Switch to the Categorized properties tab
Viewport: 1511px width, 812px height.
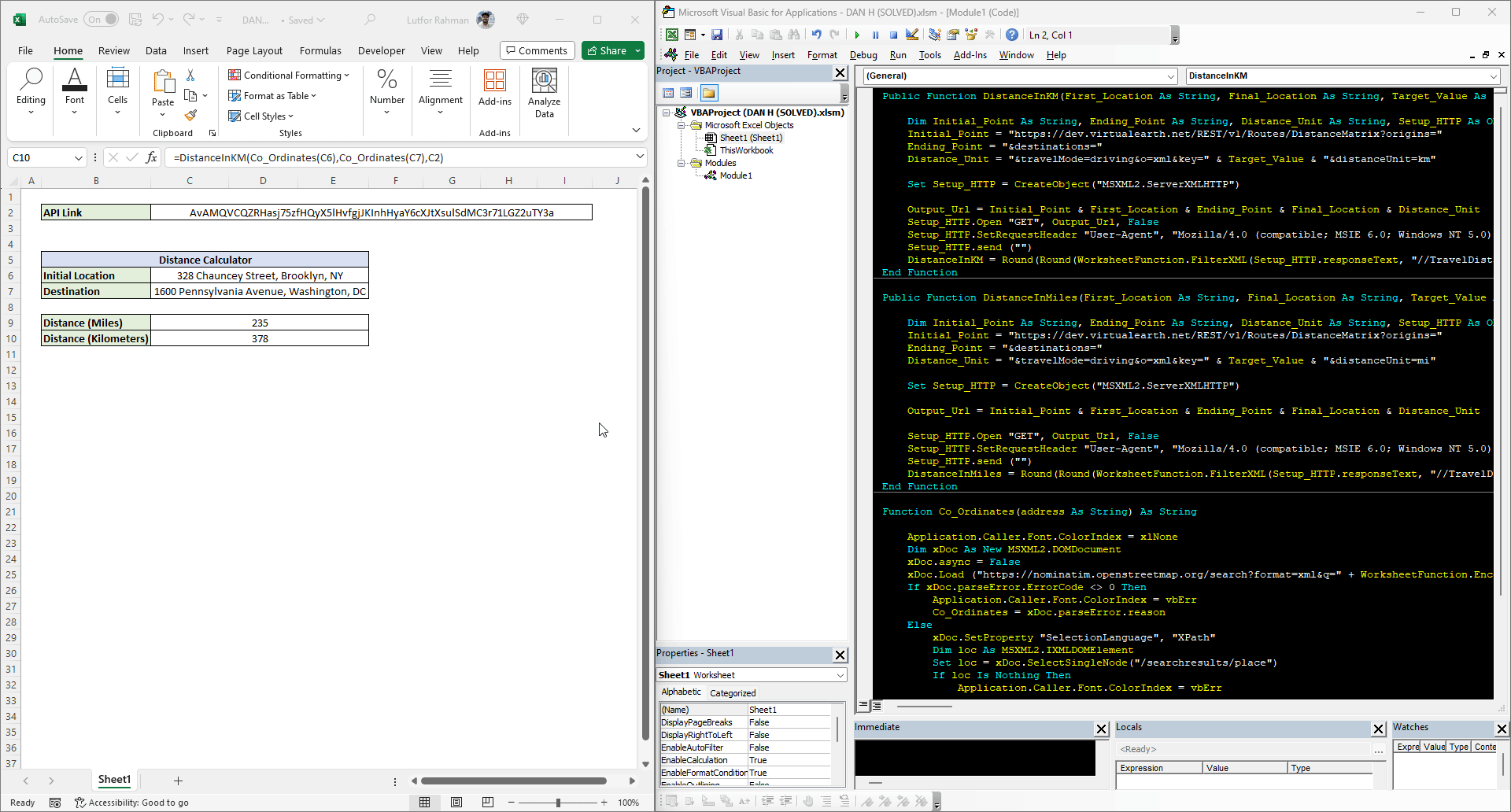coord(733,692)
